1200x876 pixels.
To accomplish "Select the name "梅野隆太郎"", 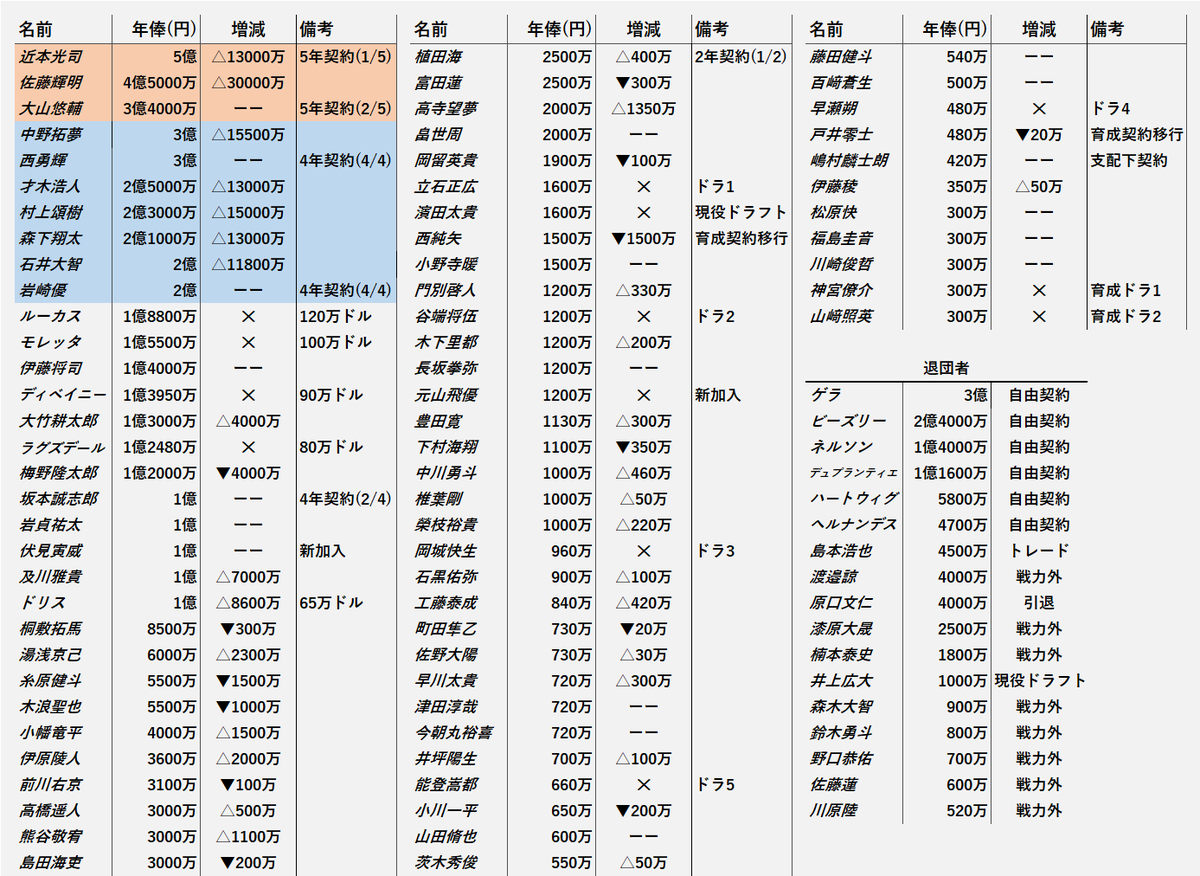I will point(59,473).
